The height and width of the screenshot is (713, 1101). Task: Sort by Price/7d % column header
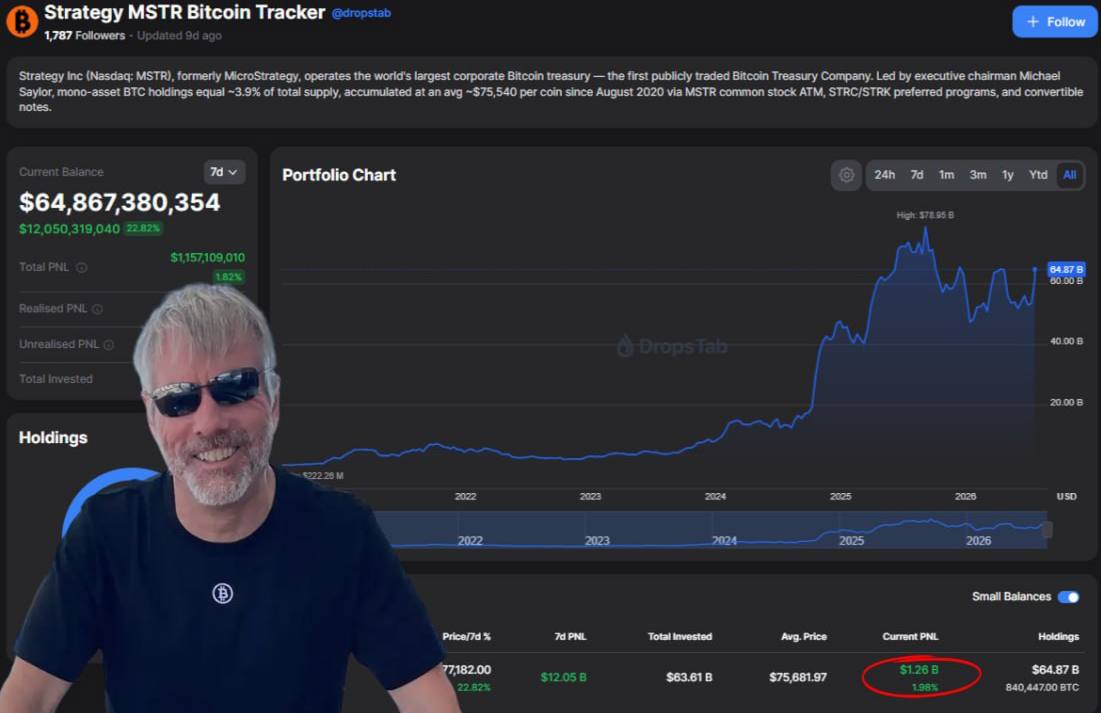click(x=466, y=636)
